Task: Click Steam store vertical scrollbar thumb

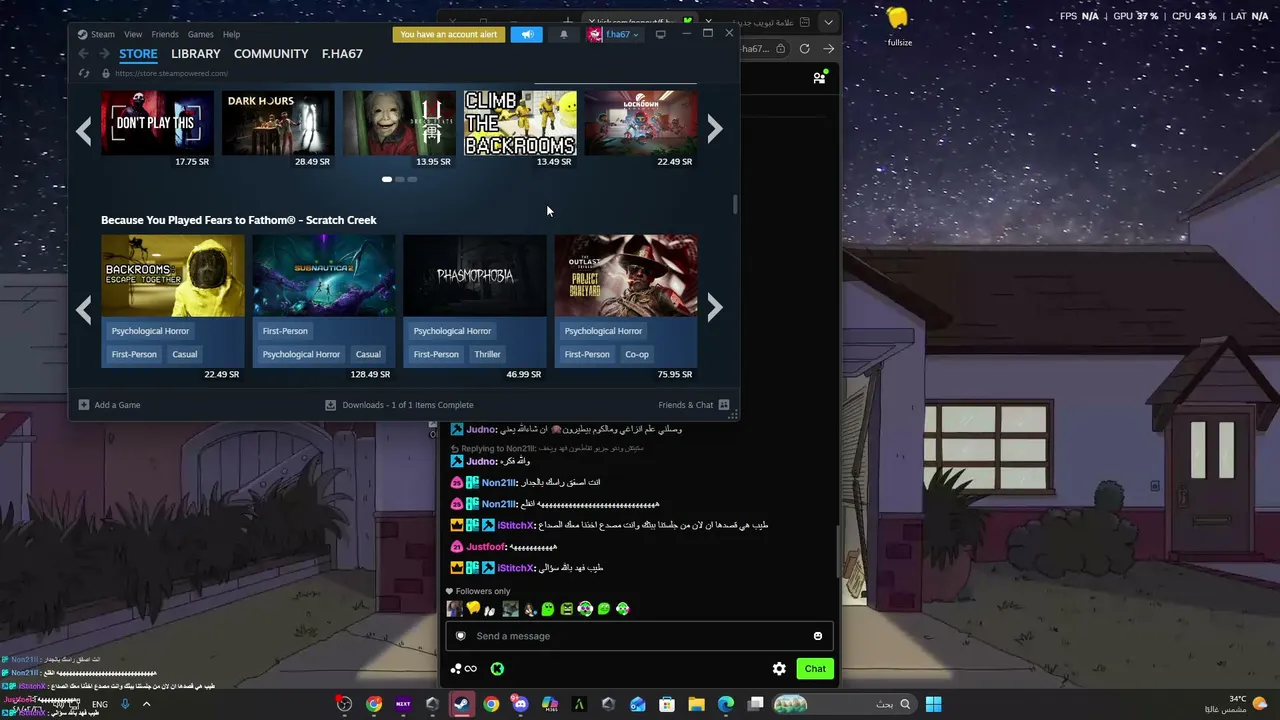Action: click(x=735, y=203)
